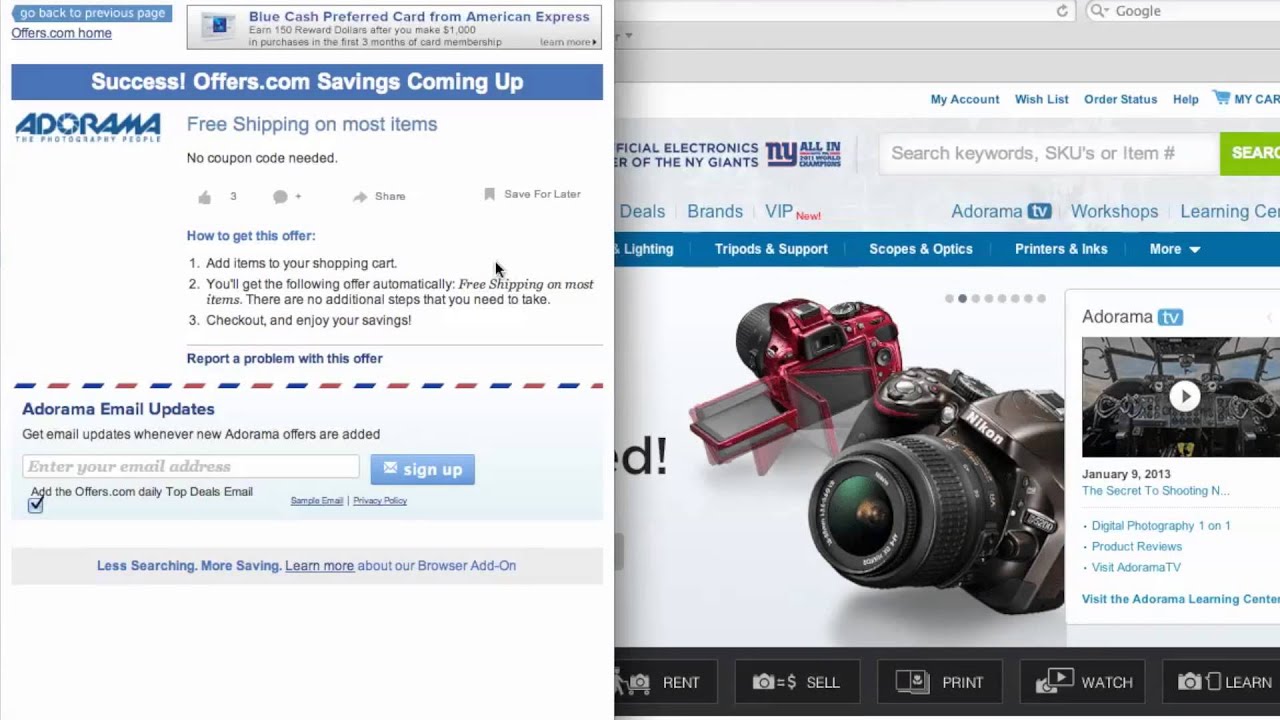
Task: Click Report a problem with this offer
Action: 284,358
